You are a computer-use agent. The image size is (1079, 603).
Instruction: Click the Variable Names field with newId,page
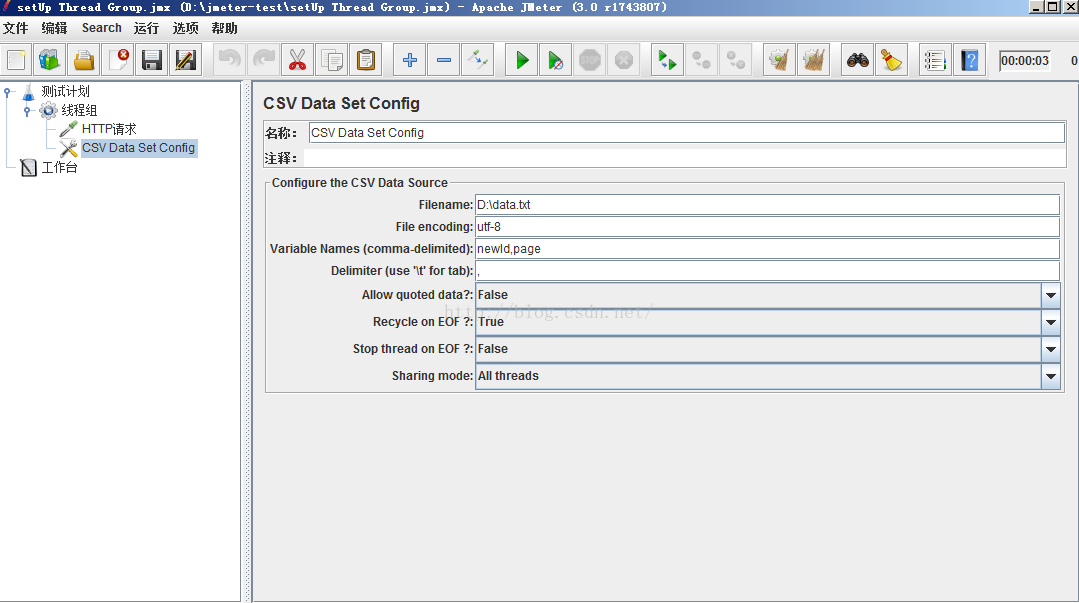(x=767, y=248)
